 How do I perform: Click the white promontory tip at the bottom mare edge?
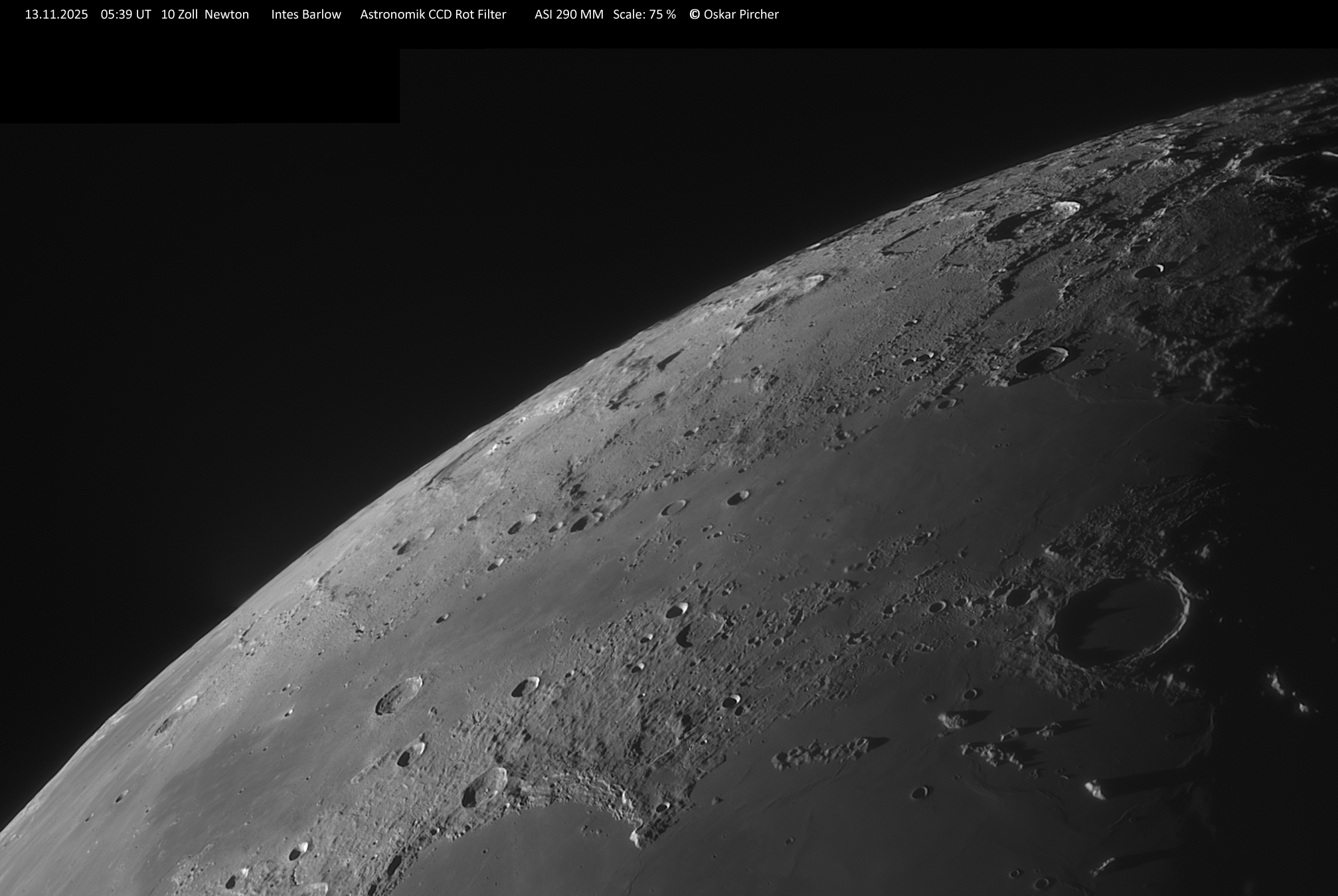point(635,838)
